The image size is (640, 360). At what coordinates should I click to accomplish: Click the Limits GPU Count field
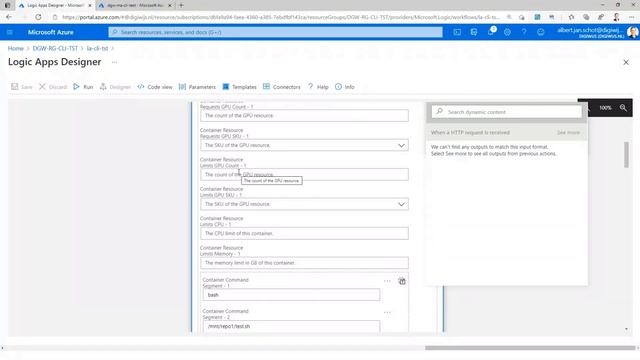pyautogui.click(x=304, y=174)
